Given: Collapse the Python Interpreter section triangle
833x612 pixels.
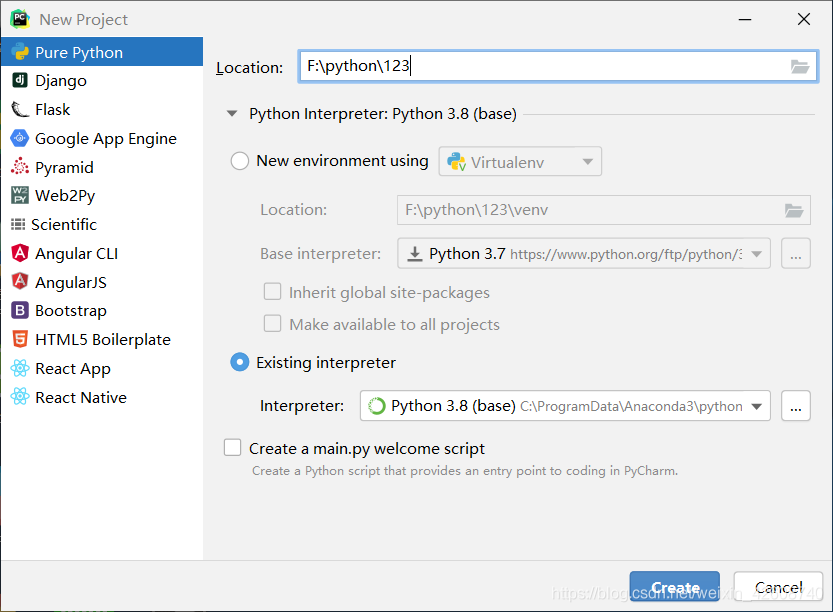Looking at the screenshot, I should (232, 113).
